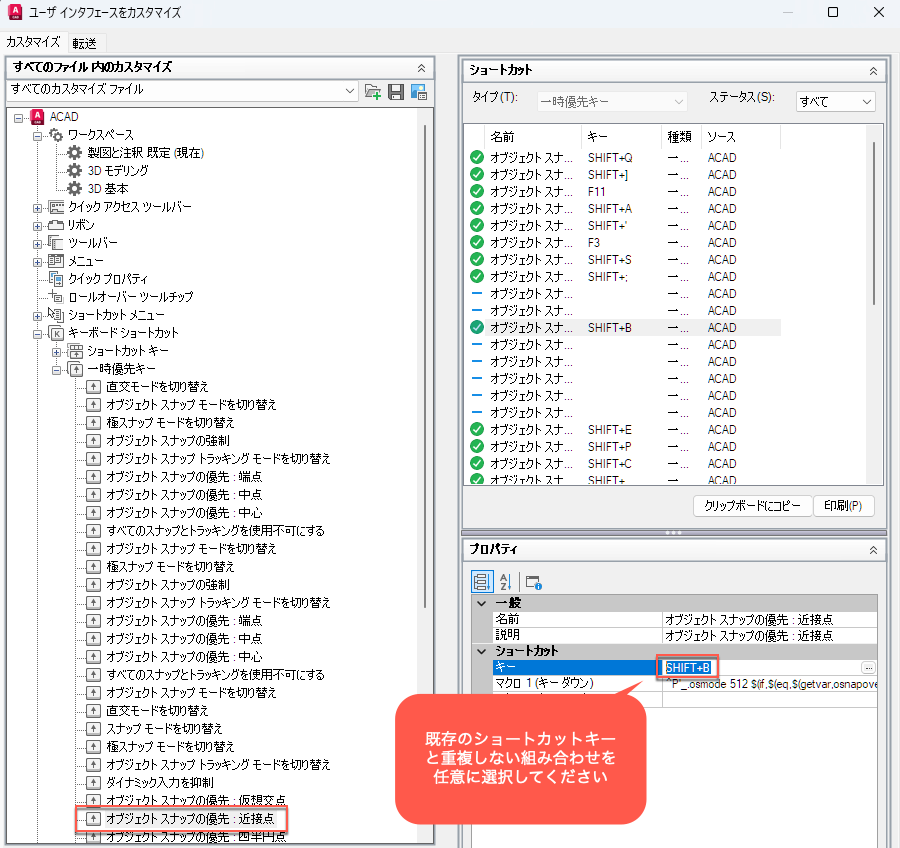This screenshot has width=900, height=848.
Task: Open the タイプ dropdown showing 一時優先キー
Action: [612, 100]
